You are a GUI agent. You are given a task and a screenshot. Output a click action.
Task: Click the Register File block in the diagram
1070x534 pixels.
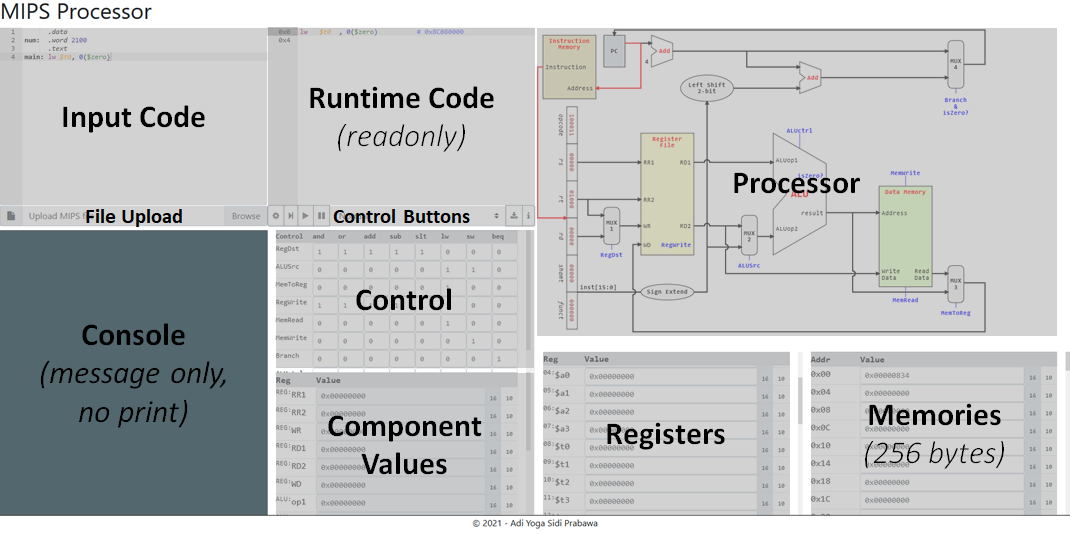[x=667, y=194]
